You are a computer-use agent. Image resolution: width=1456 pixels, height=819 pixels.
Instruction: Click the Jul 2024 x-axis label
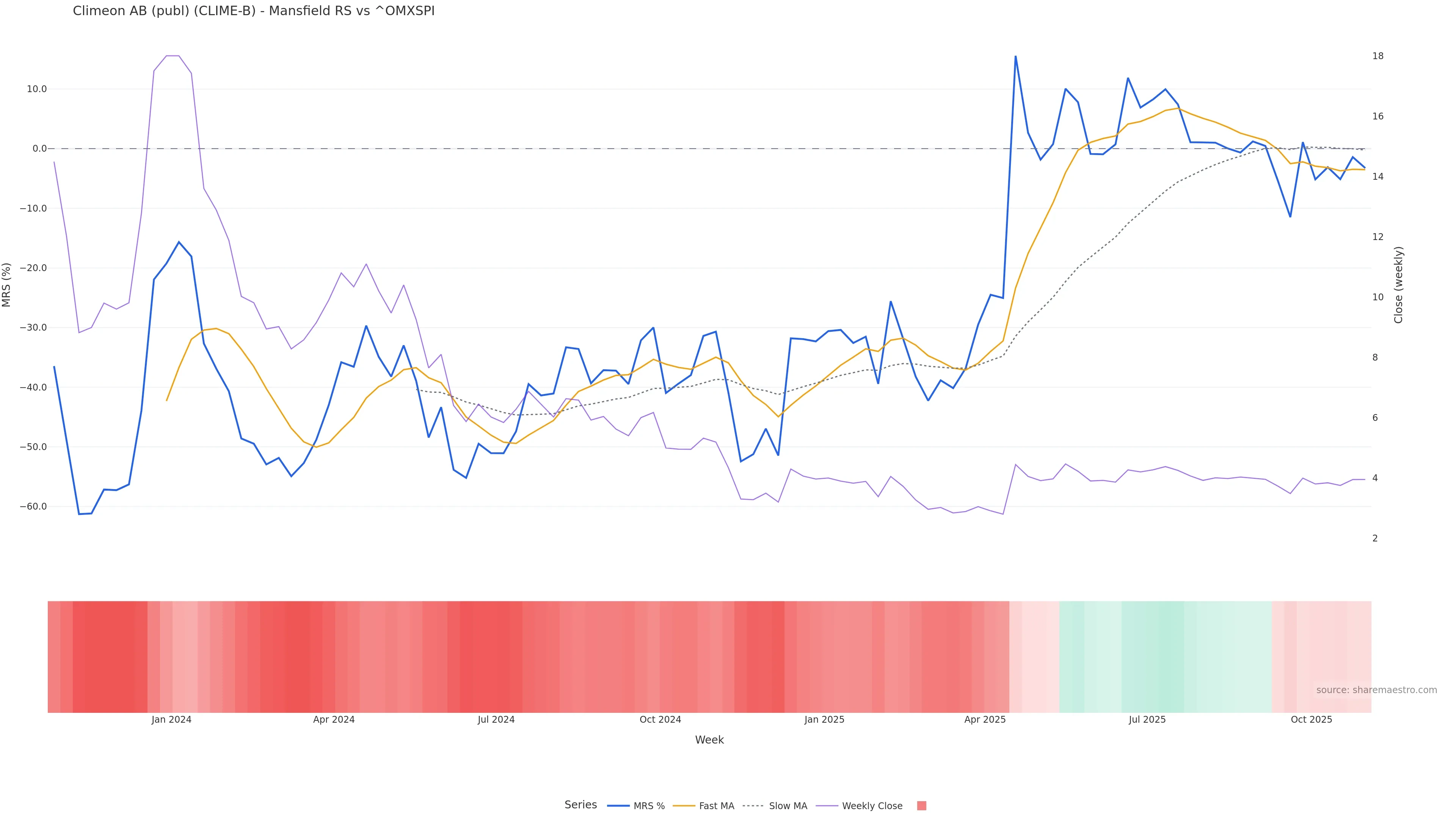496,720
